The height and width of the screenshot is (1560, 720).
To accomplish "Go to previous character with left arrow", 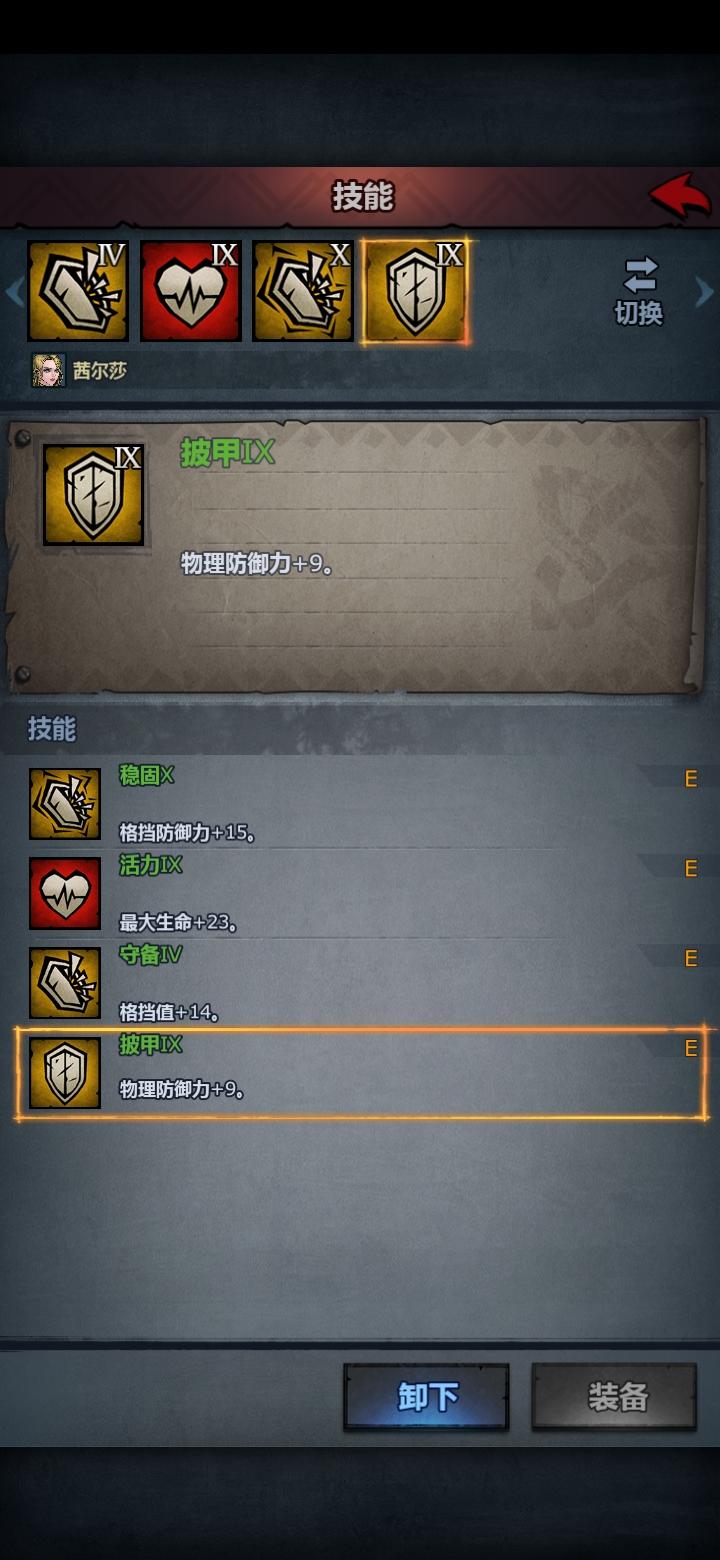I will [14, 292].
